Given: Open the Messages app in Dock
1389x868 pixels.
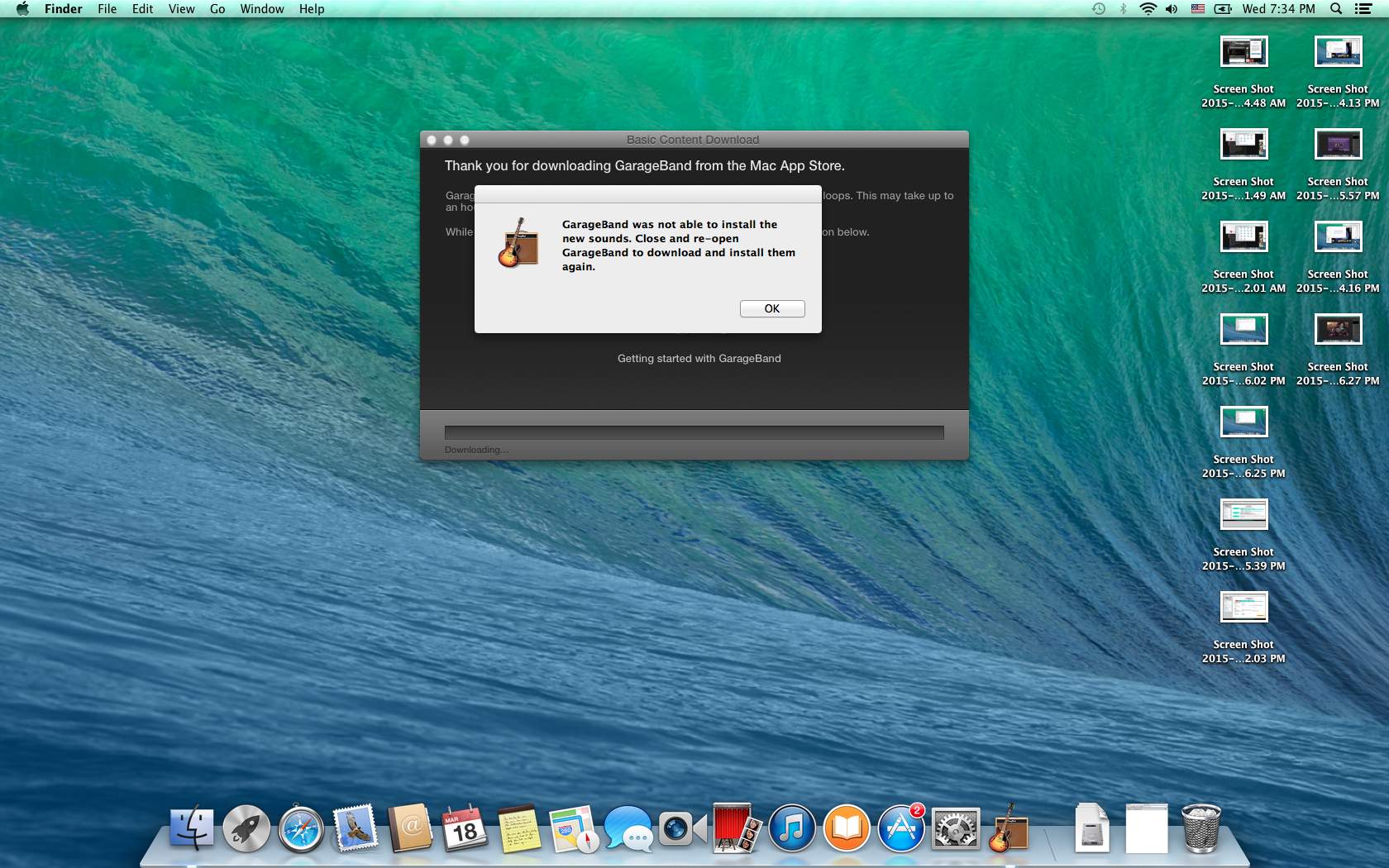Looking at the screenshot, I should point(628,828).
